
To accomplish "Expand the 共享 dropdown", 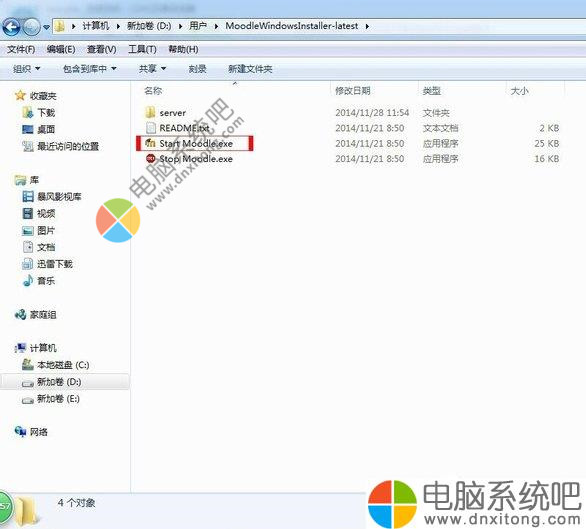I will pyautogui.click(x=152, y=69).
